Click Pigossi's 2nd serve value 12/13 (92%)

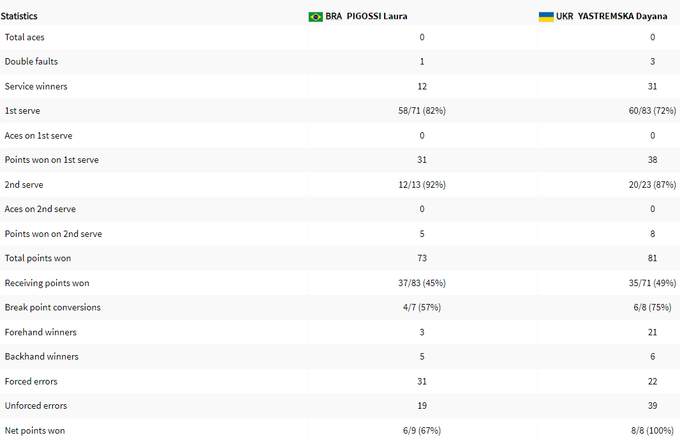click(422, 185)
